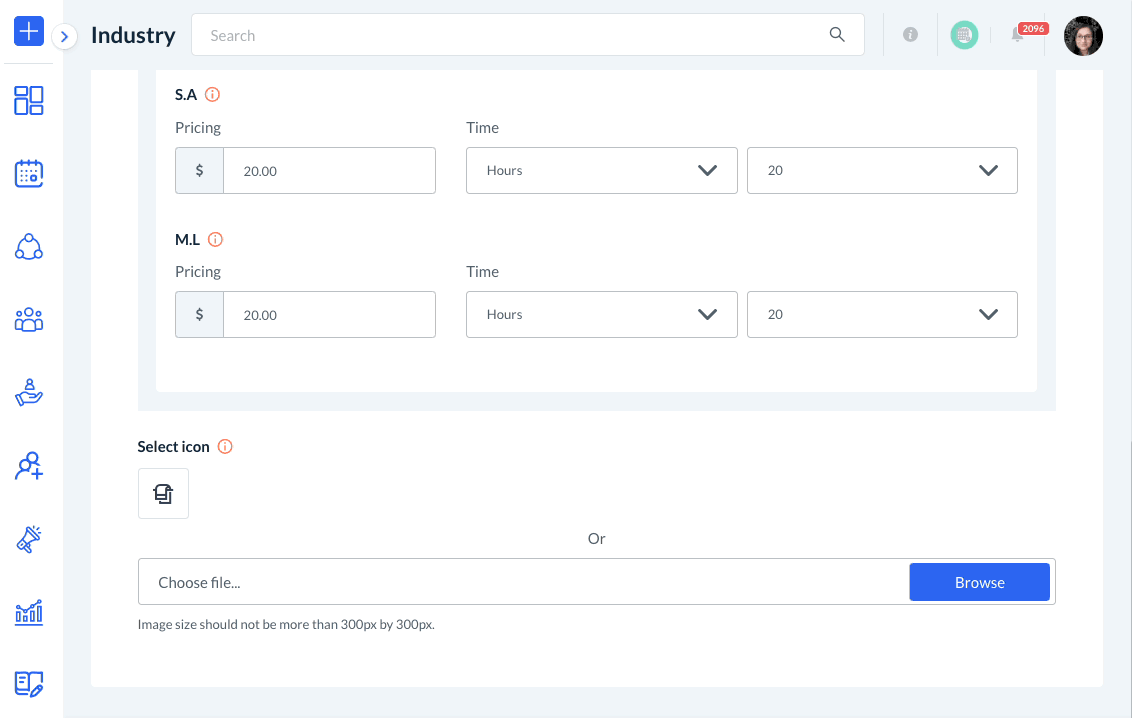
Task: Click the M.L pricing input field
Action: coord(328,315)
